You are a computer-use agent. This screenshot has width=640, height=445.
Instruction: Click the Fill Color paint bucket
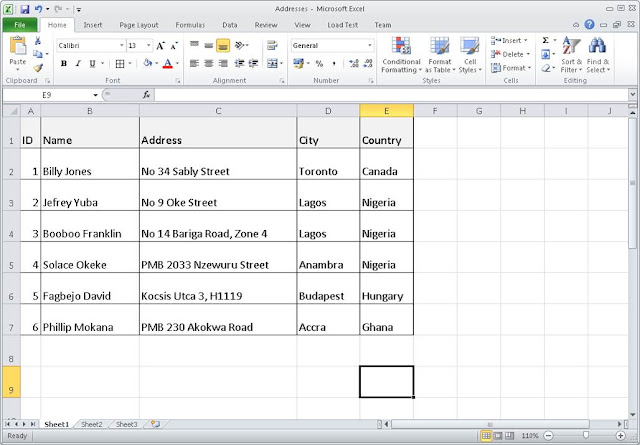click(x=147, y=63)
